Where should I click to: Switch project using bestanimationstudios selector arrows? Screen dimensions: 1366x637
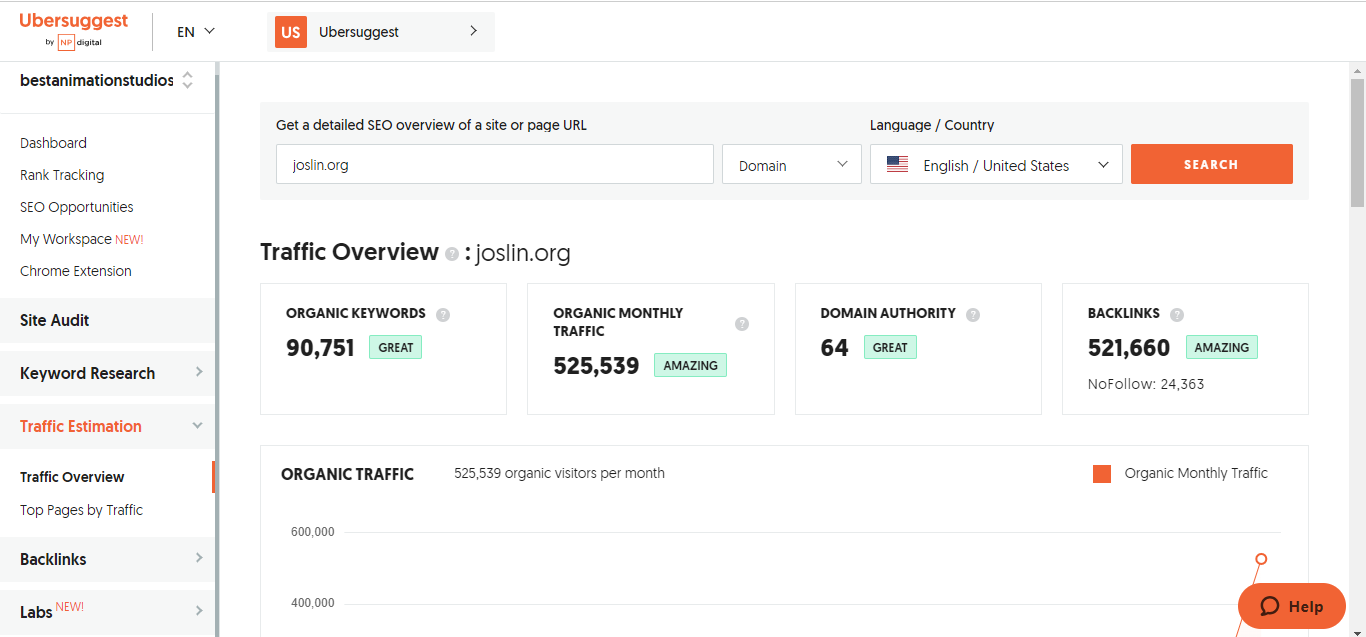tap(187, 80)
